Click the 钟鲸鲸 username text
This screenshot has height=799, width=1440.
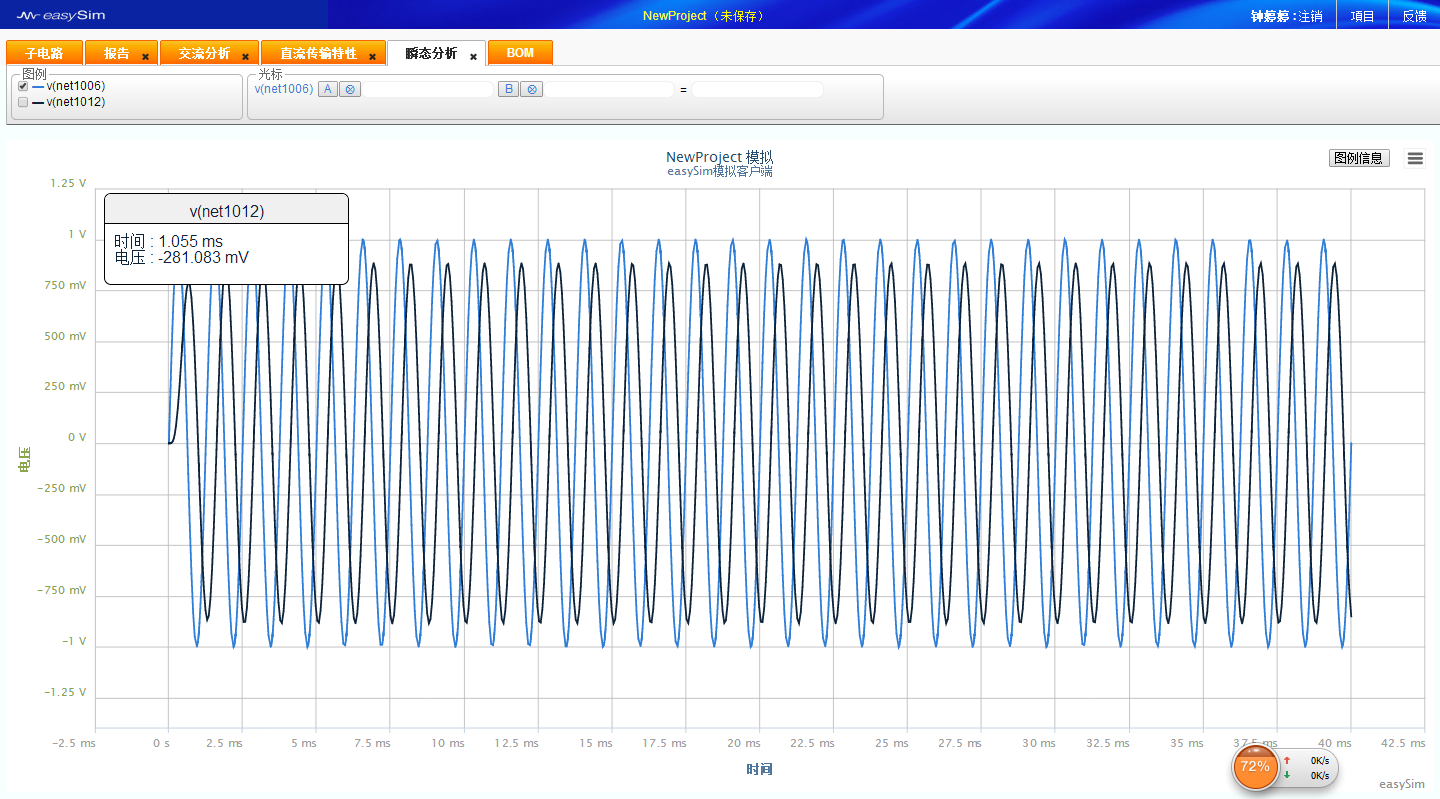(x=1270, y=16)
